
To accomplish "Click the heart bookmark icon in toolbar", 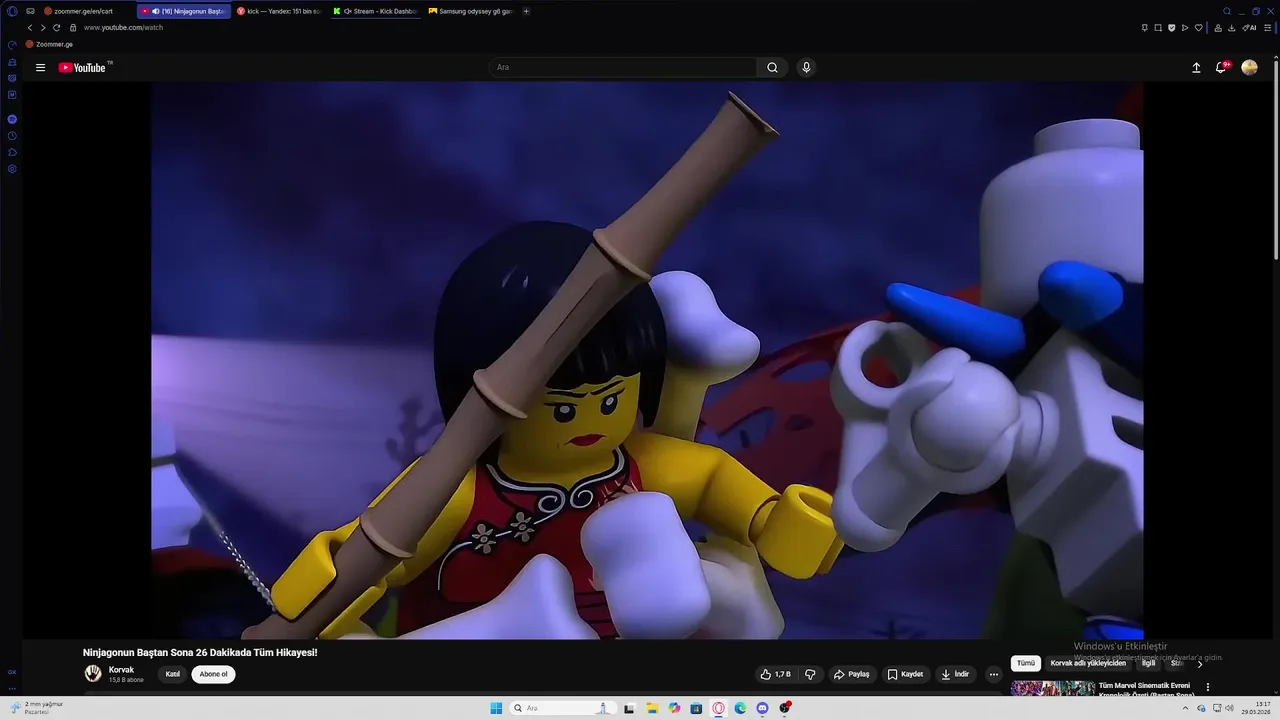I will tap(1199, 28).
